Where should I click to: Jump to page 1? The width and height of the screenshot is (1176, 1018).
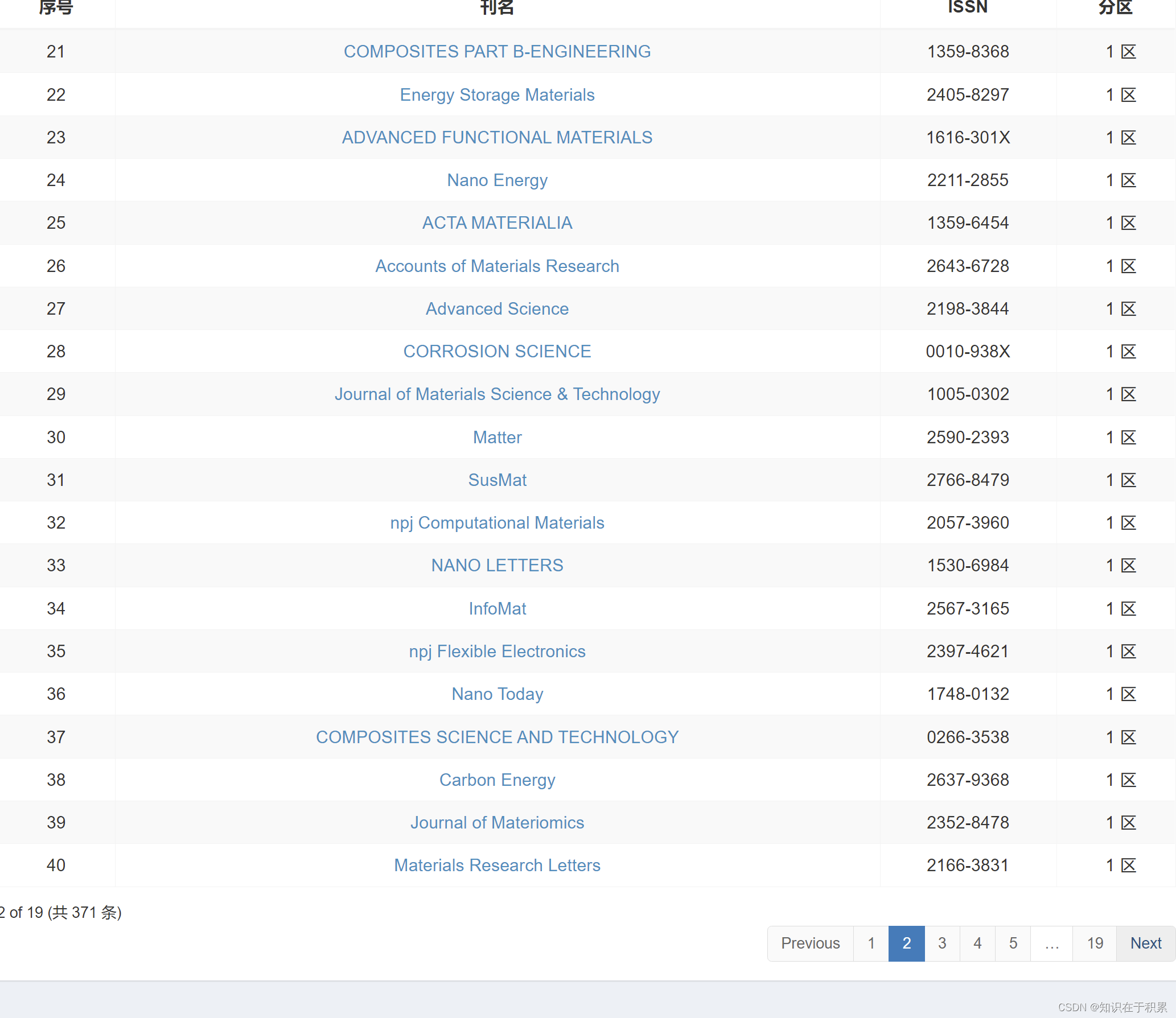[871, 943]
